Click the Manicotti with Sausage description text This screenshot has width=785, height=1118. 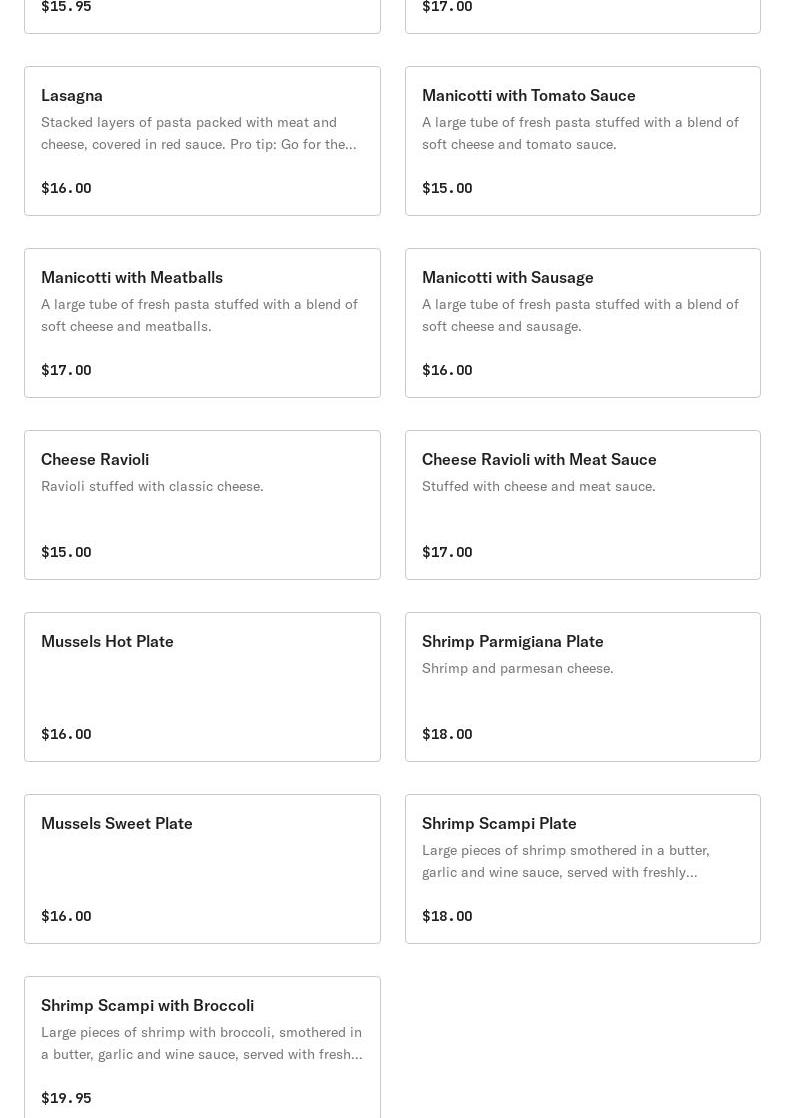click(580, 315)
